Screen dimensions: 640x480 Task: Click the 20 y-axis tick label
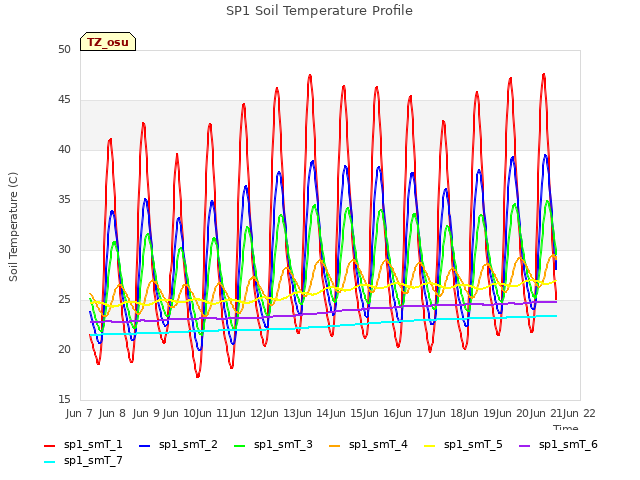click(64, 349)
